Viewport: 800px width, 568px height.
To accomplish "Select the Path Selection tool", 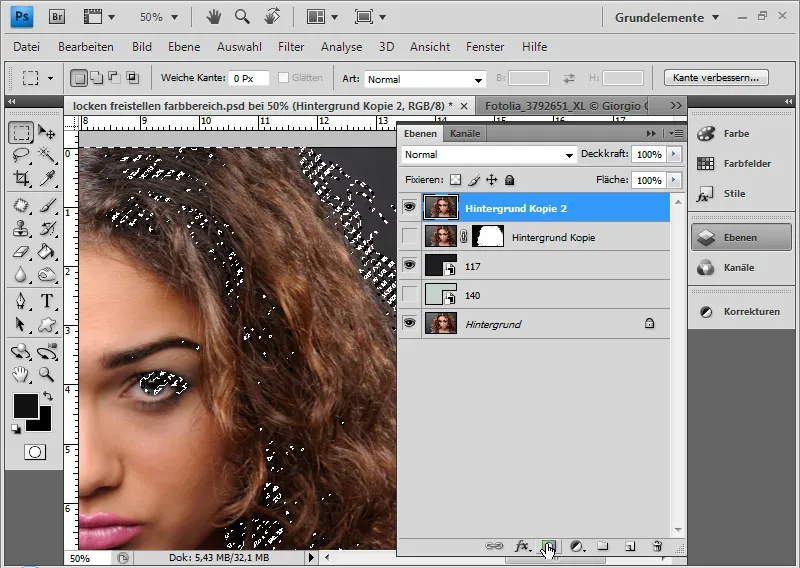I will 21,324.
